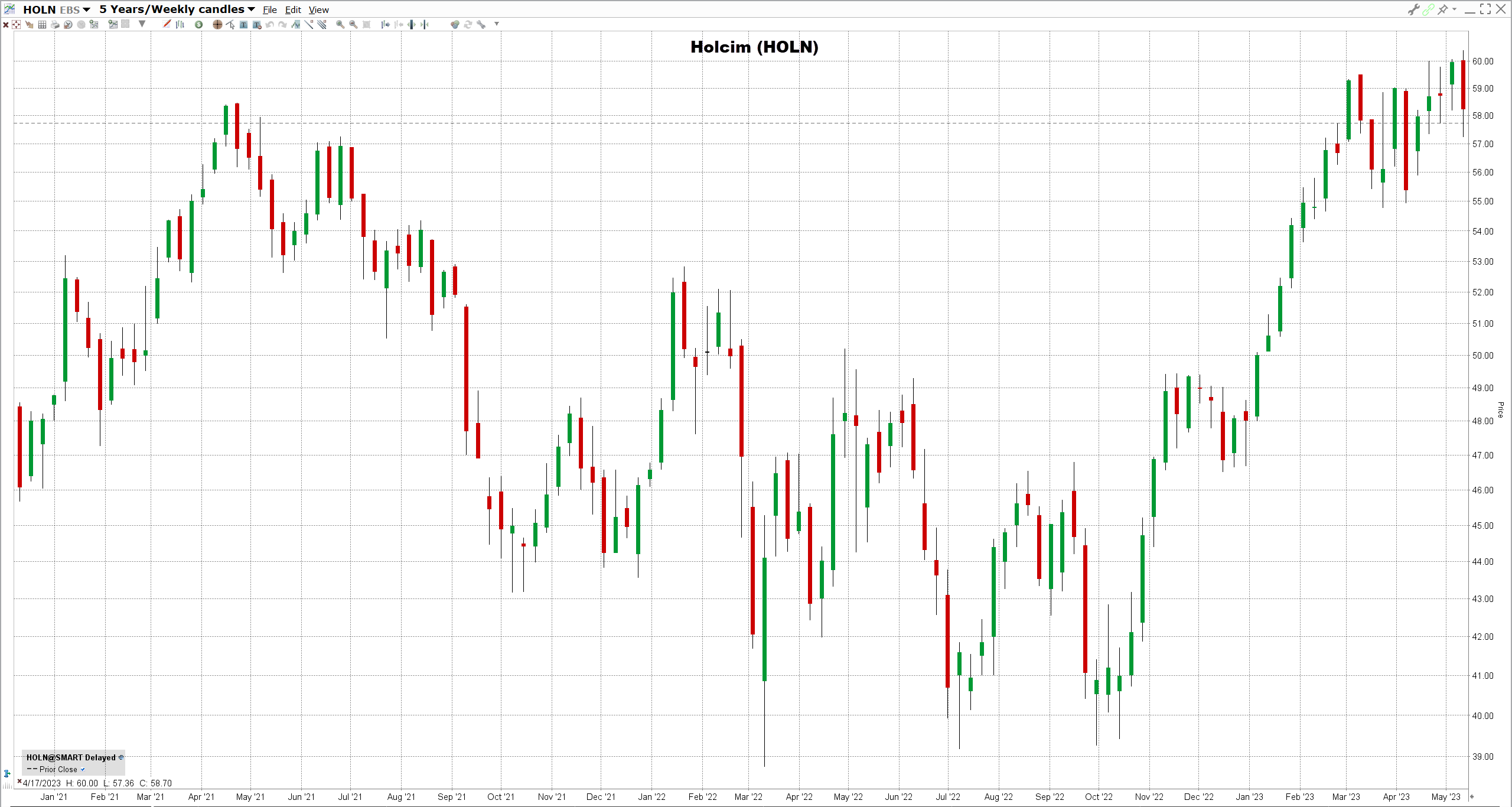The width and height of the screenshot is (1512, 807).
Task: Click the green dollar sign icon
Action: tap(199, 25)
